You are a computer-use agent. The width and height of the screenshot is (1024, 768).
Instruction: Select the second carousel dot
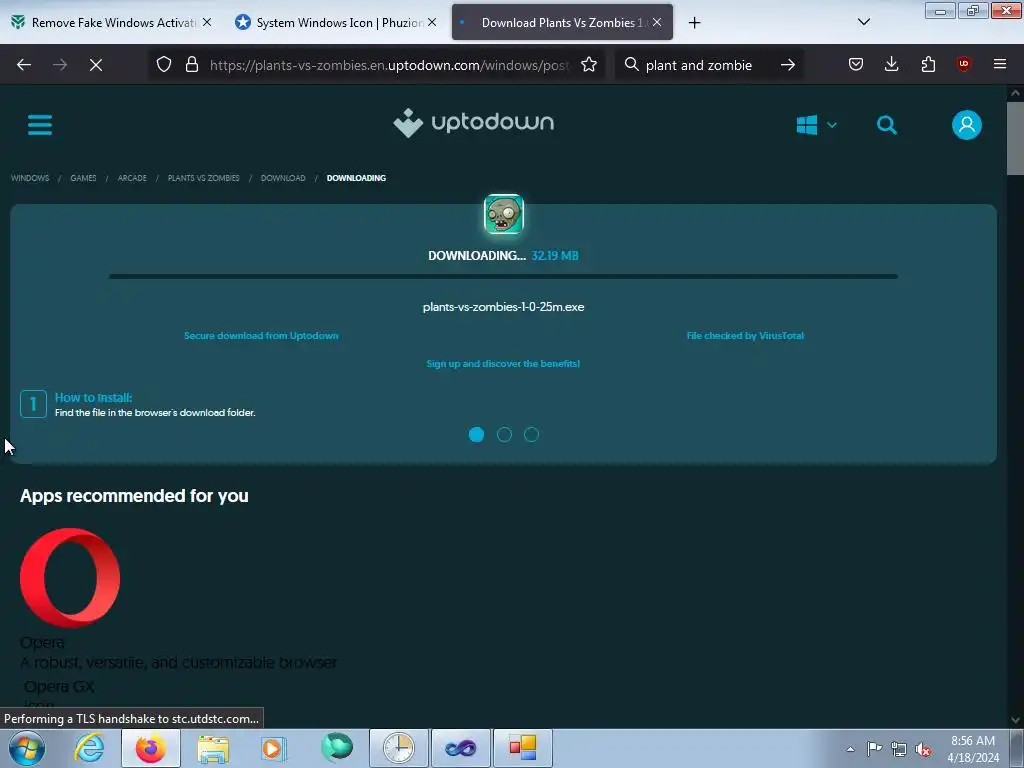pyautogui.click(x=504, y=434)
